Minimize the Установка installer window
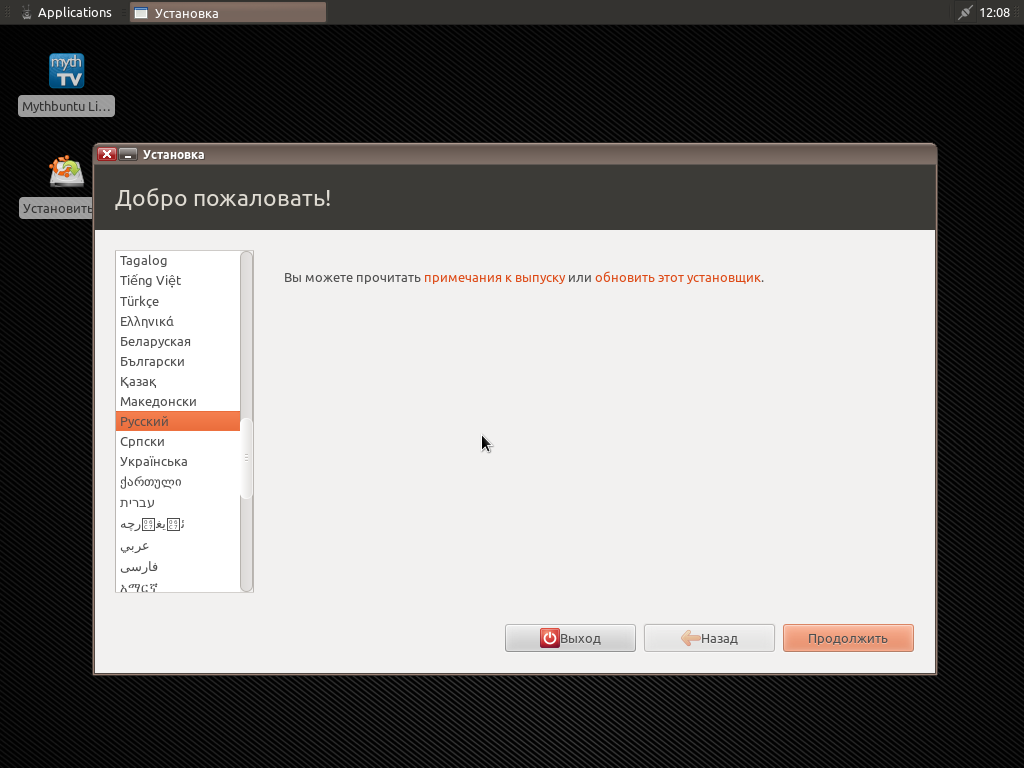Viewport: 1024px width, 768px height. [128, 155]
